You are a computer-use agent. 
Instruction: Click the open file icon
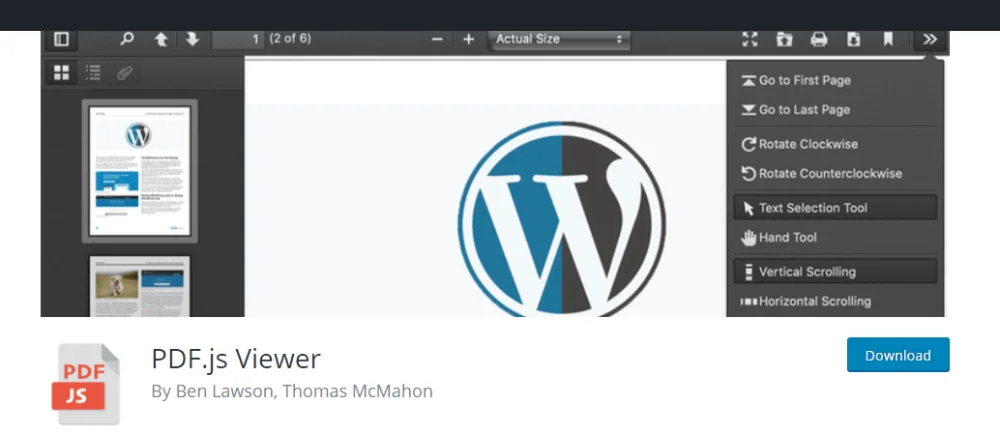784,40
